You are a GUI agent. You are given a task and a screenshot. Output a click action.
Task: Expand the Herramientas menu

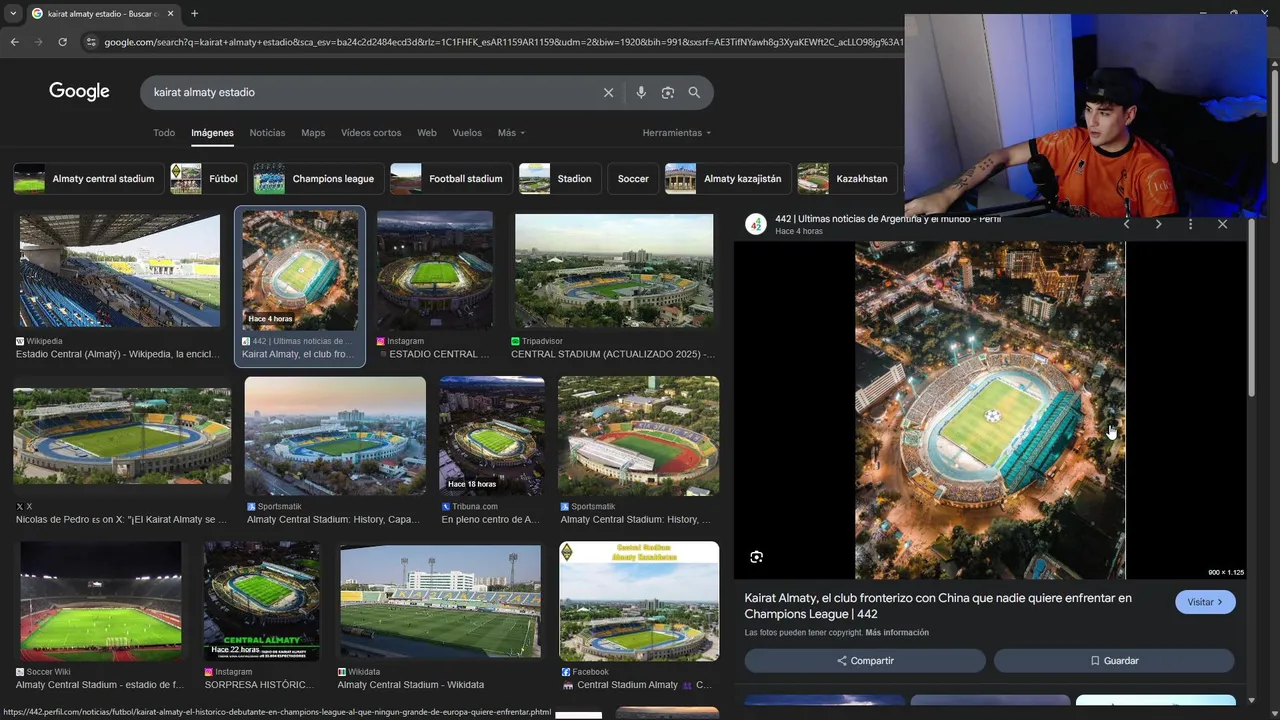677,133
